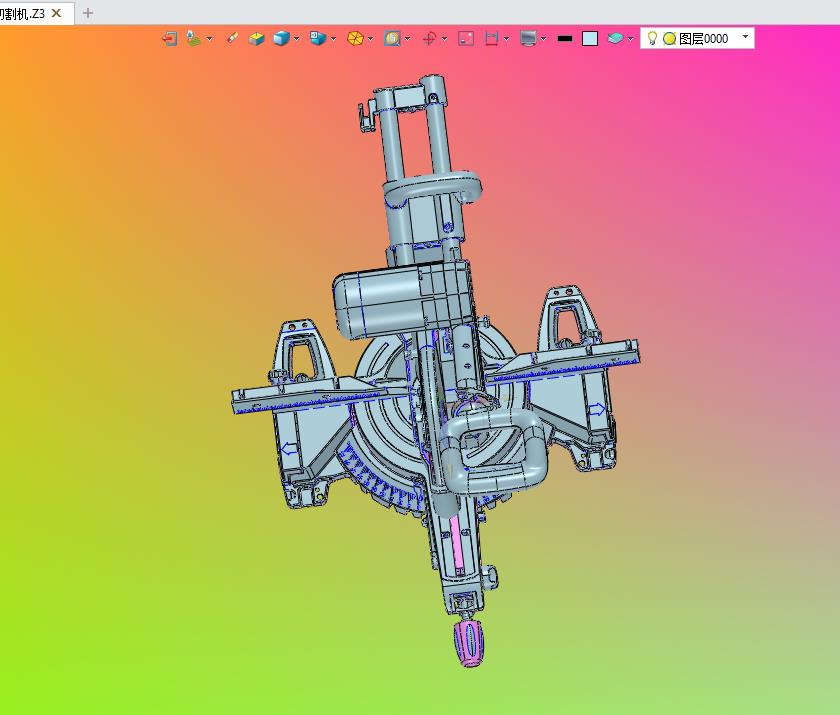Click the gray monitor display icon
This screenshot has width=840, height=715.
click(x=528, y=39)
